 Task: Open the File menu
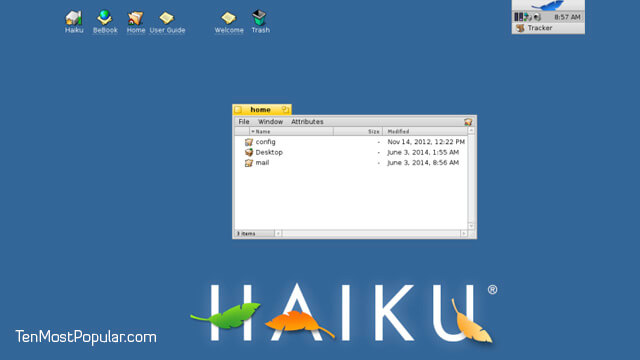pyautogui.click(x=244, y=122)
